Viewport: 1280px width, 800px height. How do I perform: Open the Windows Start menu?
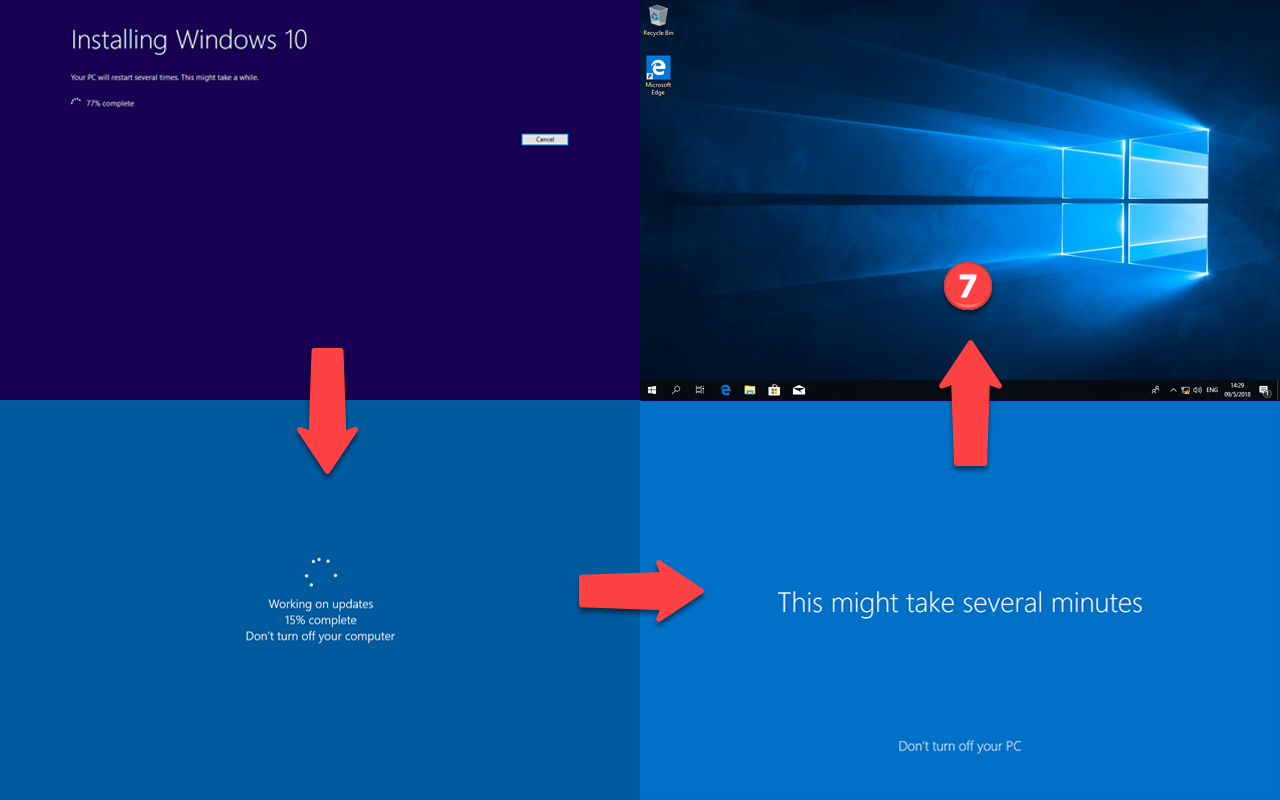click(652, 390)
